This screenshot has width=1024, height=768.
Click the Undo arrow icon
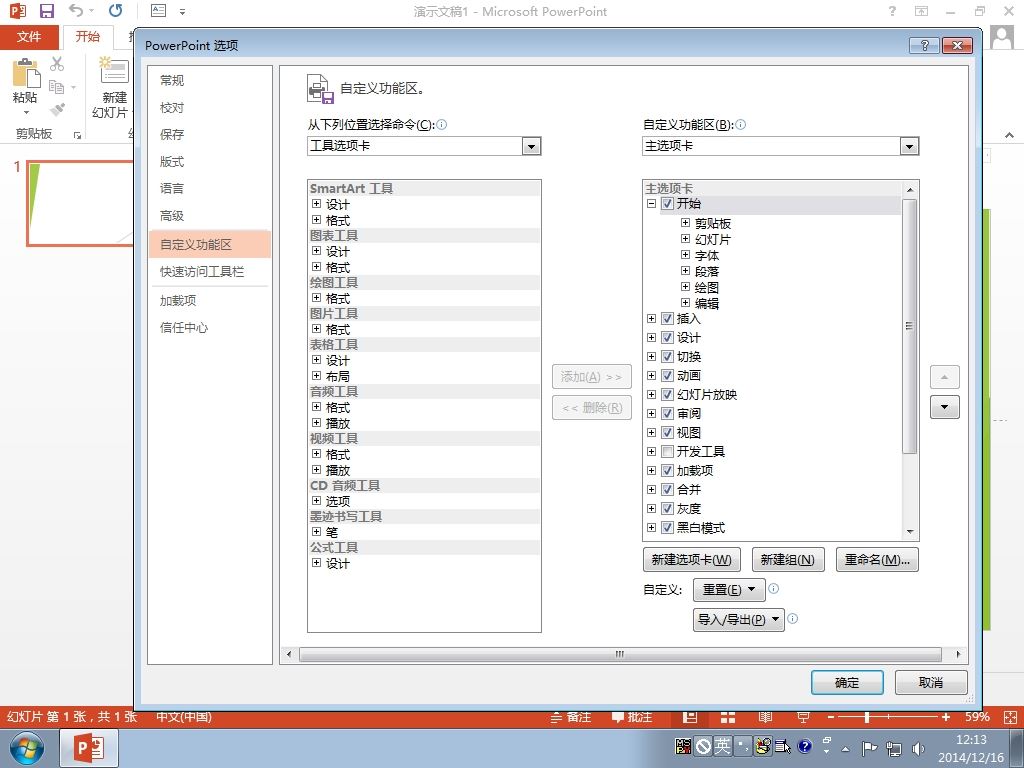(76, 10)
